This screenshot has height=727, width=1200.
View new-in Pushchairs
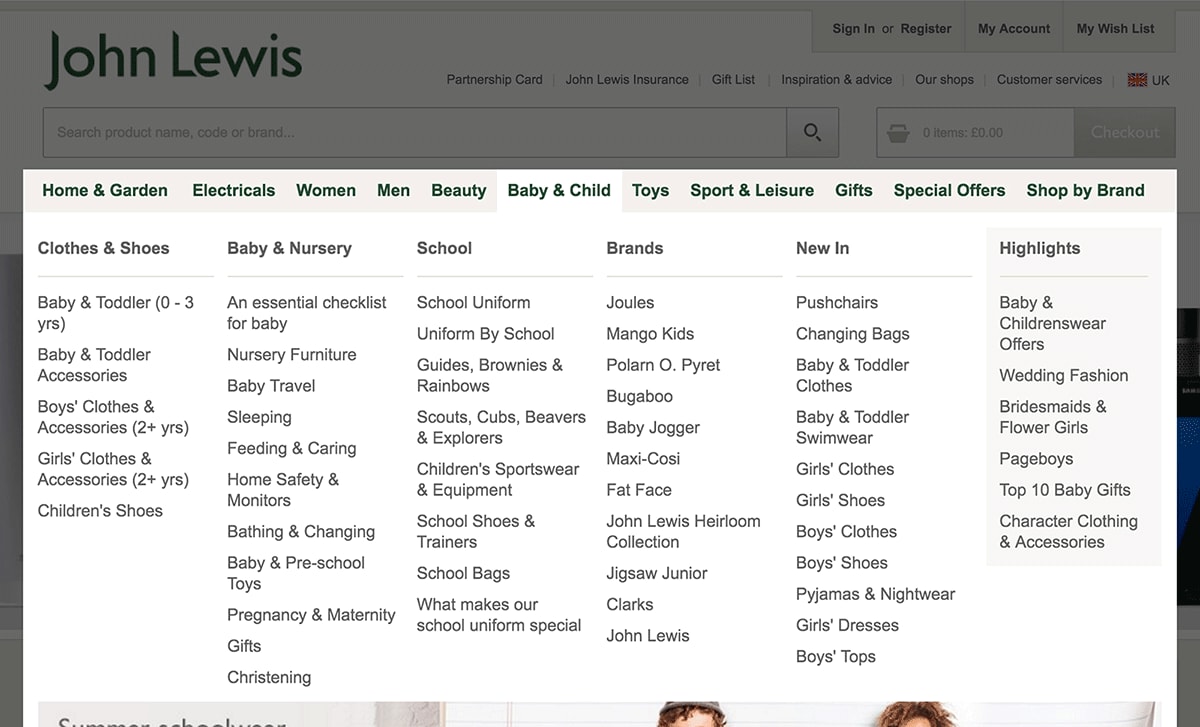(837, 303)
